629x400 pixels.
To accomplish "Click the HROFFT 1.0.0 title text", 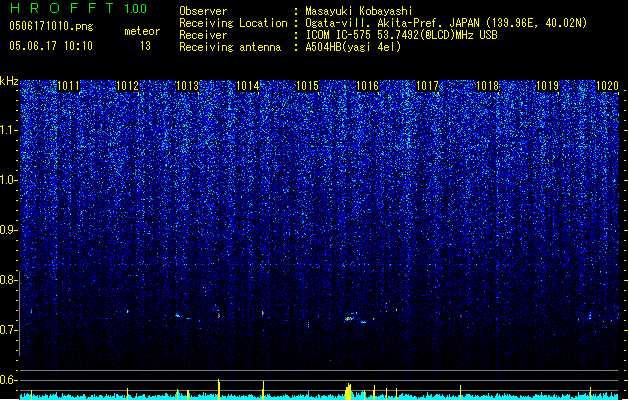I will click(78, 8).
